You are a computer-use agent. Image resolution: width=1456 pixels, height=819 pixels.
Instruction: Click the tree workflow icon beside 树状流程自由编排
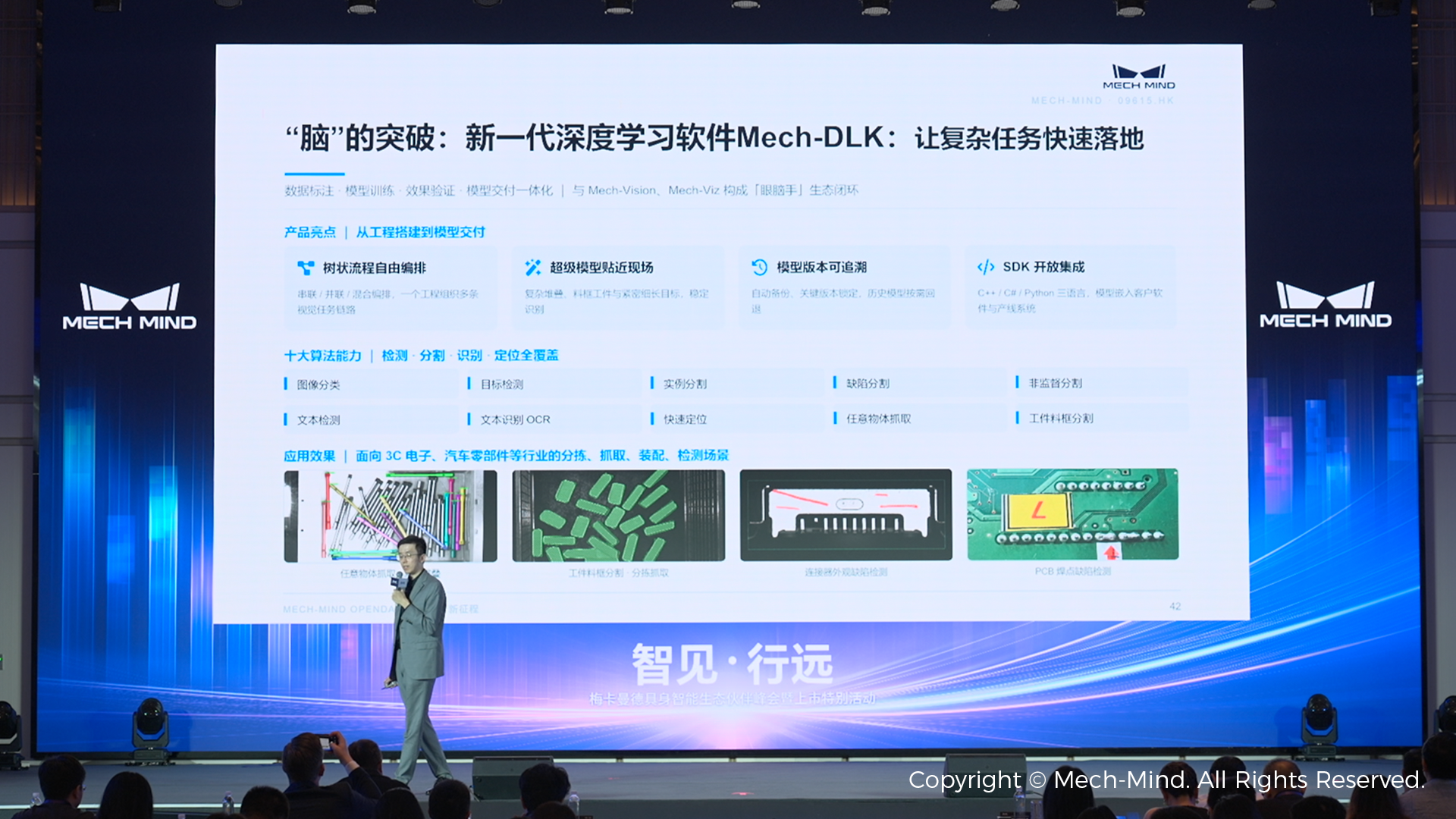[306, 268]
